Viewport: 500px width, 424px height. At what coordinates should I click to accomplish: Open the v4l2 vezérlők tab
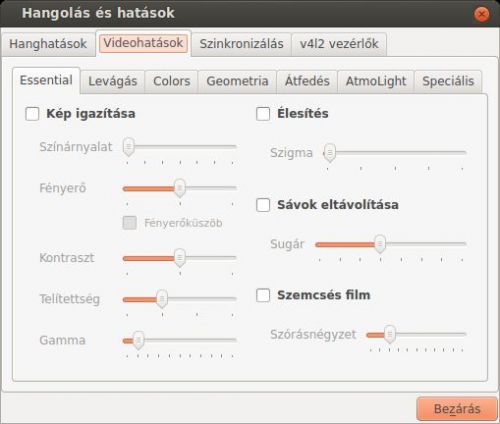(339, 44)
